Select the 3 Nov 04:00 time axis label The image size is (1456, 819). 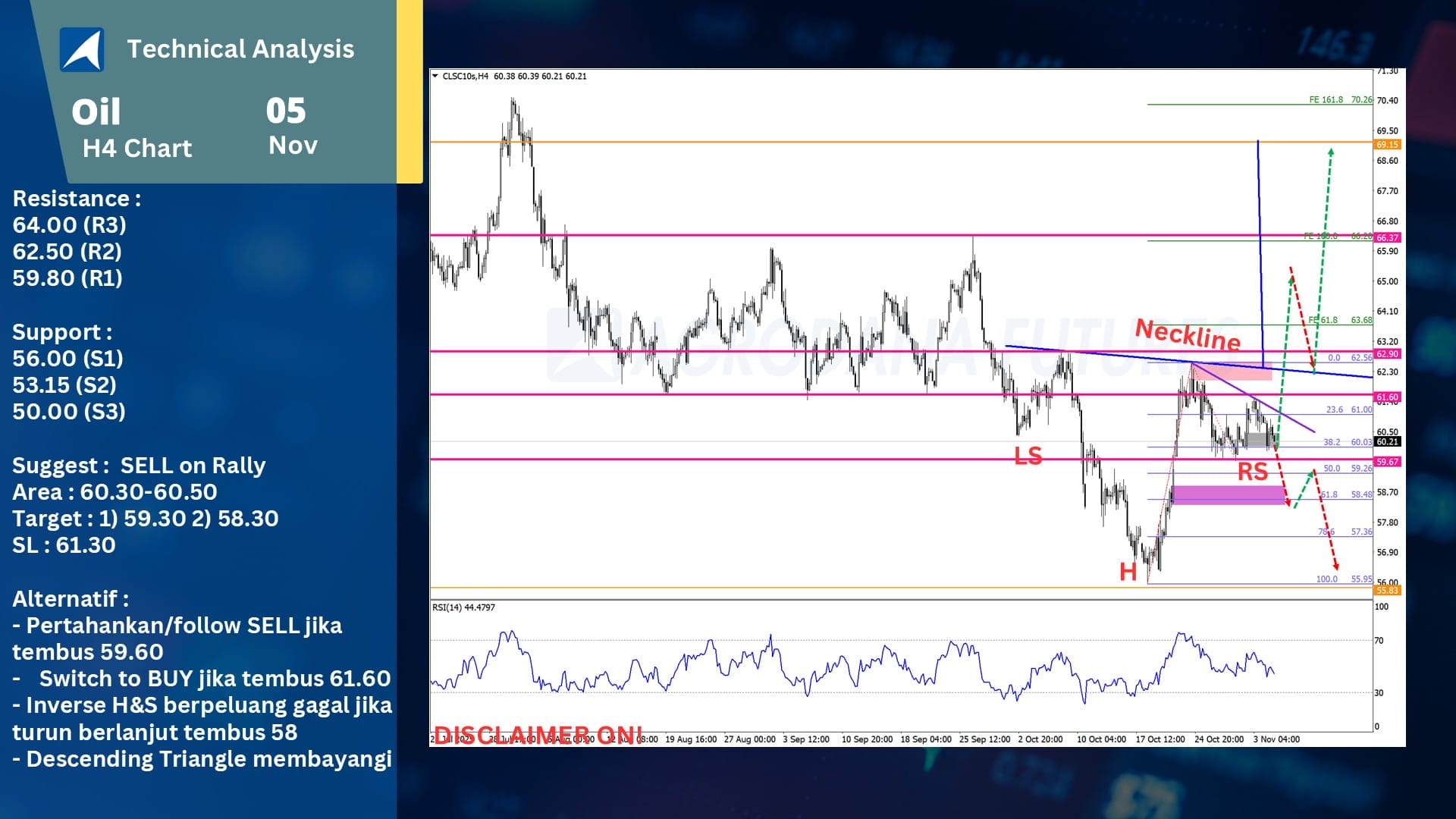(x=1276, y=739)
